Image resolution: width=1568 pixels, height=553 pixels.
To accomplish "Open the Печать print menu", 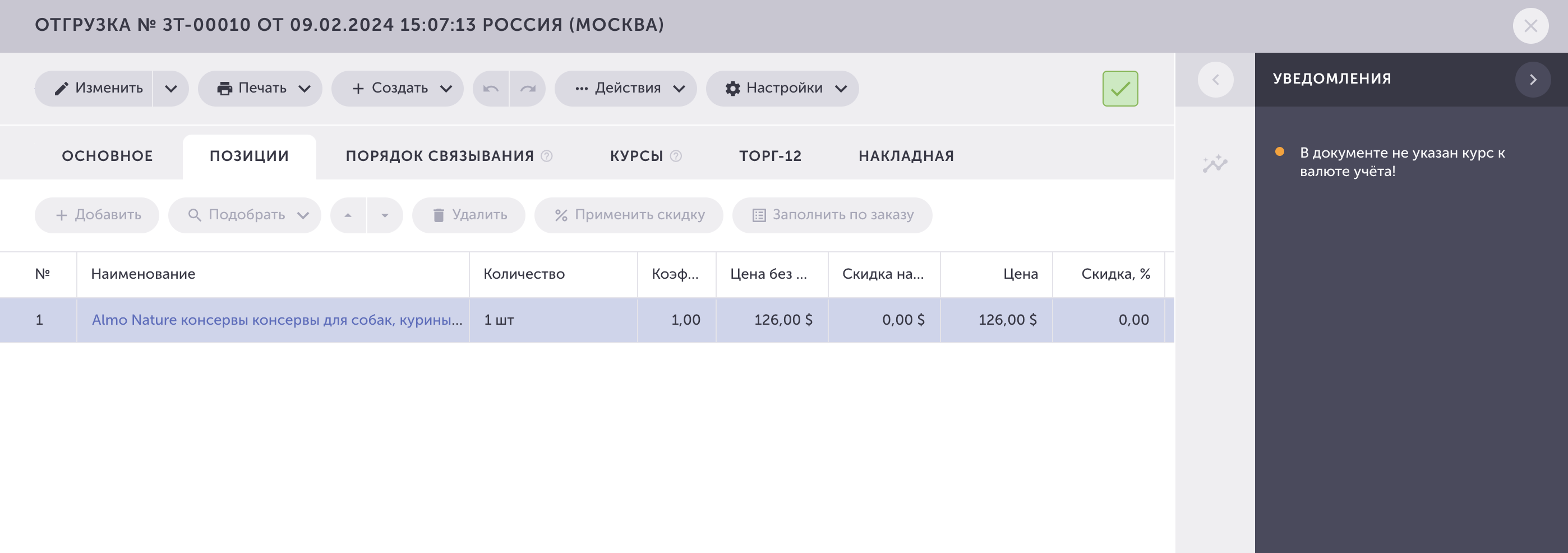I will tap(260, 88).
